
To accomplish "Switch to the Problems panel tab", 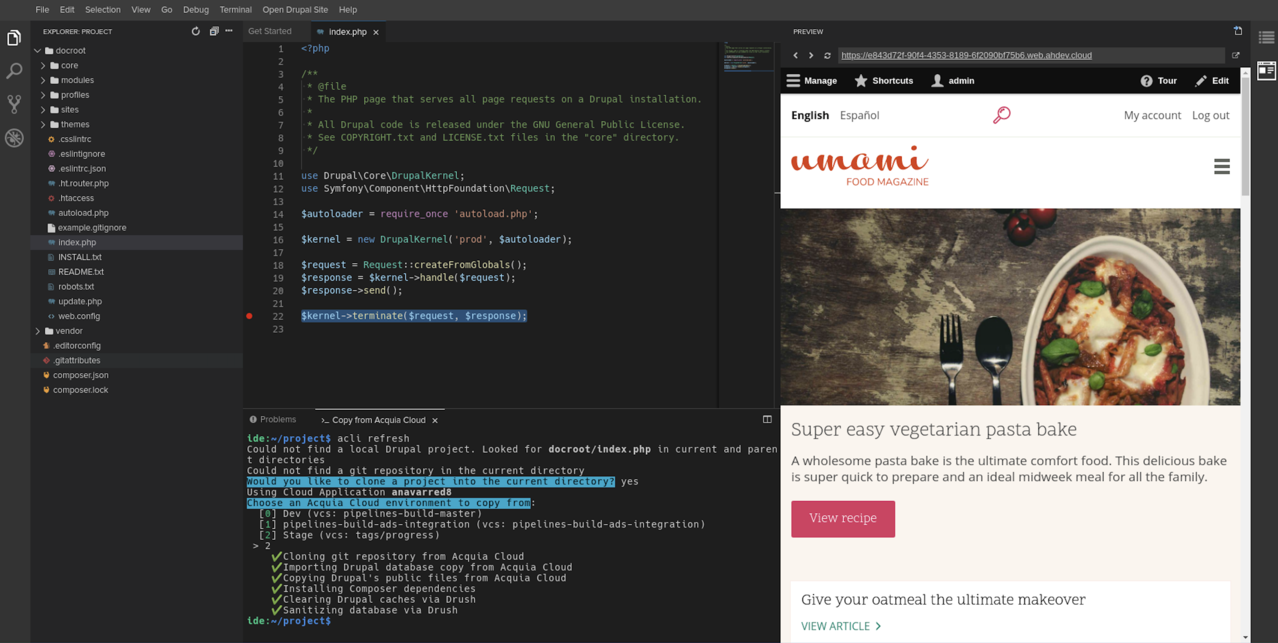I will (273, 420).
